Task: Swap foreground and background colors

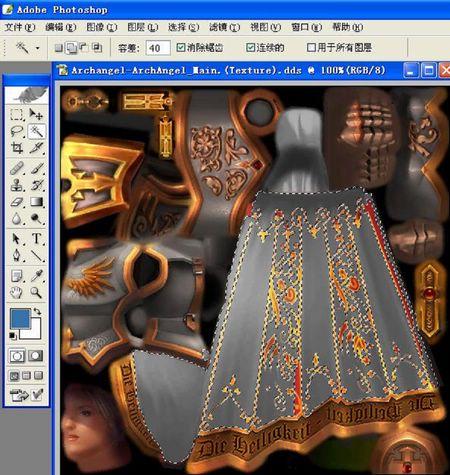Action: pyautogui.click(x=37, y=311)
